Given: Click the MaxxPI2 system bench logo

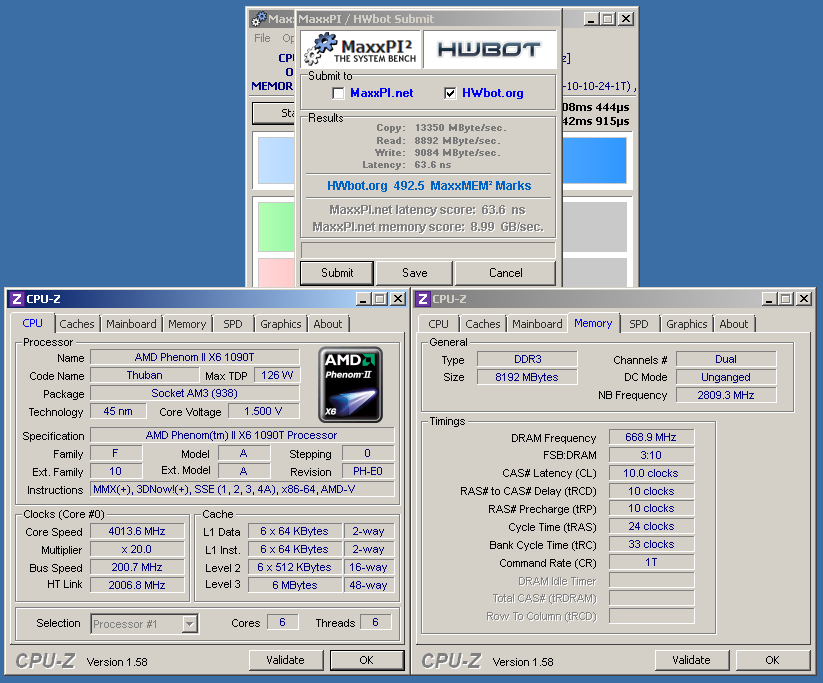Looking at the screenshot, I should pos(361,49).
